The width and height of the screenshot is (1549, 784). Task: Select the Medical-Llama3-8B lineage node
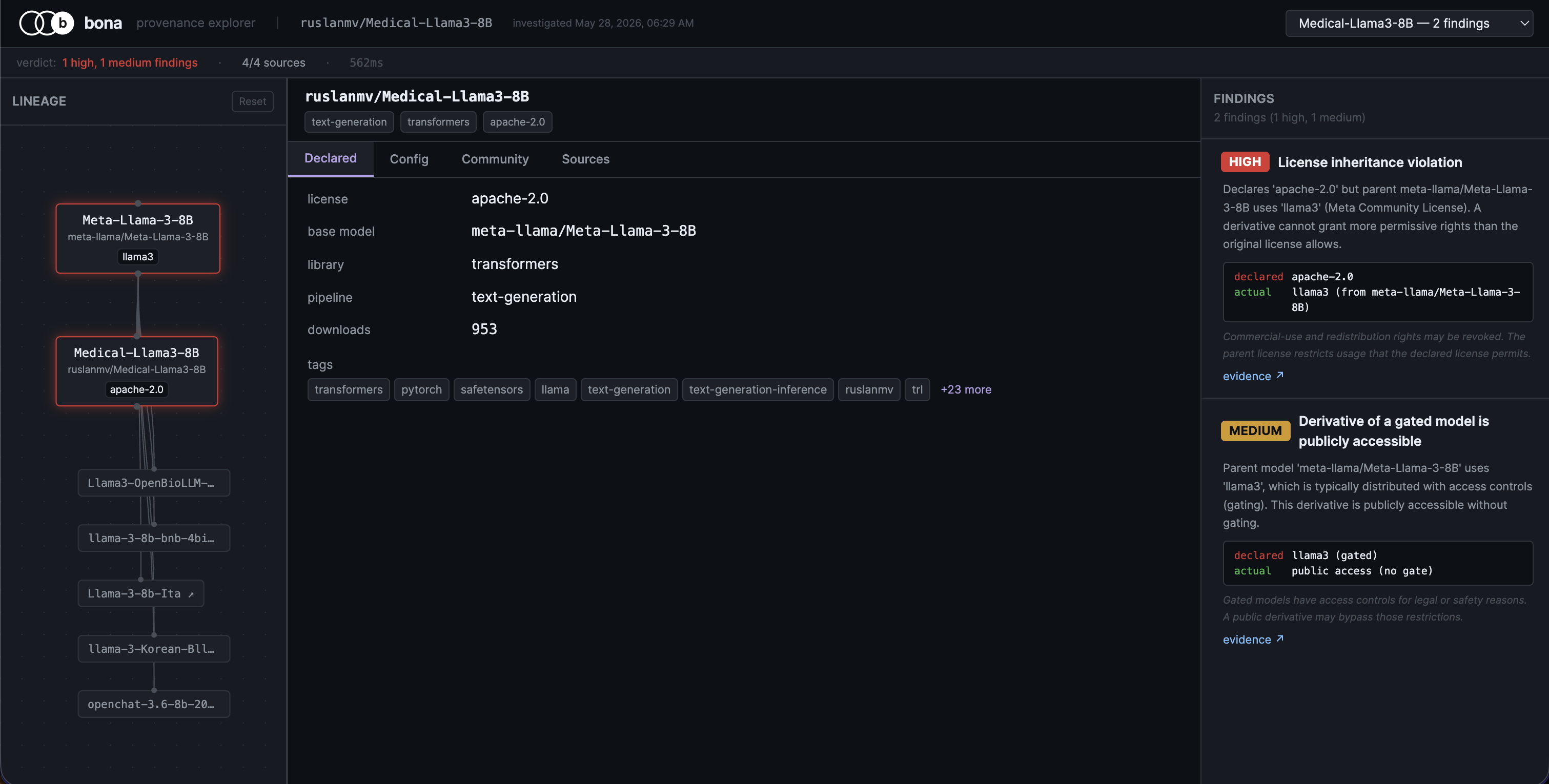click(x=136, y=371)
